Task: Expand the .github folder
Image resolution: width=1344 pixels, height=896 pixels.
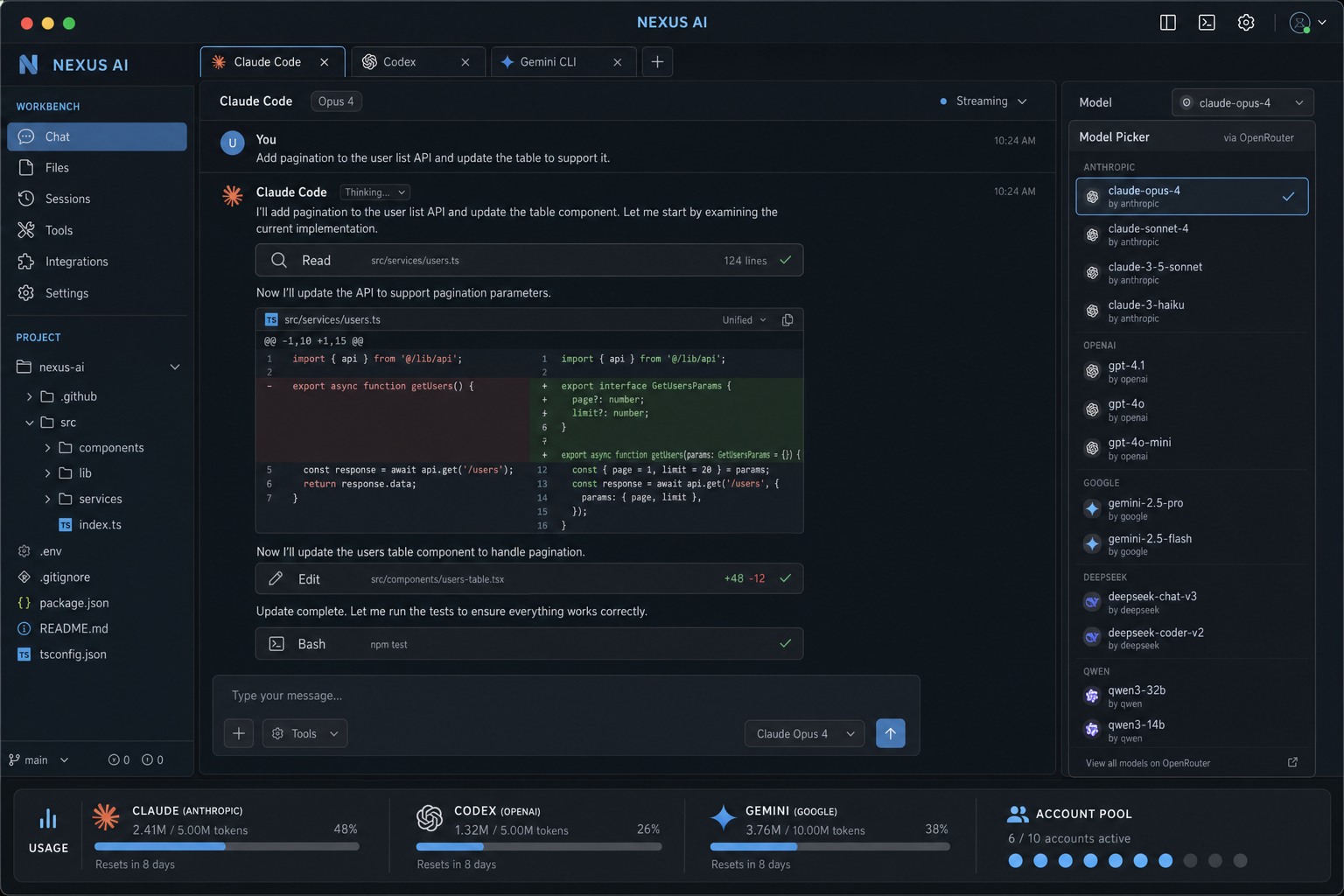Action: point(30,397)
